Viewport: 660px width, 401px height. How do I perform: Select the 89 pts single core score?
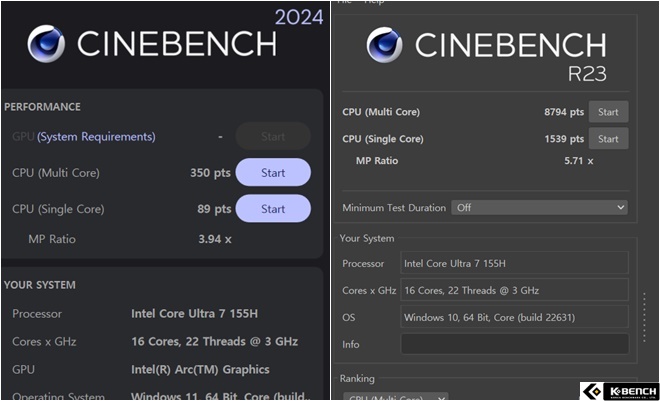tap(214, 209)
